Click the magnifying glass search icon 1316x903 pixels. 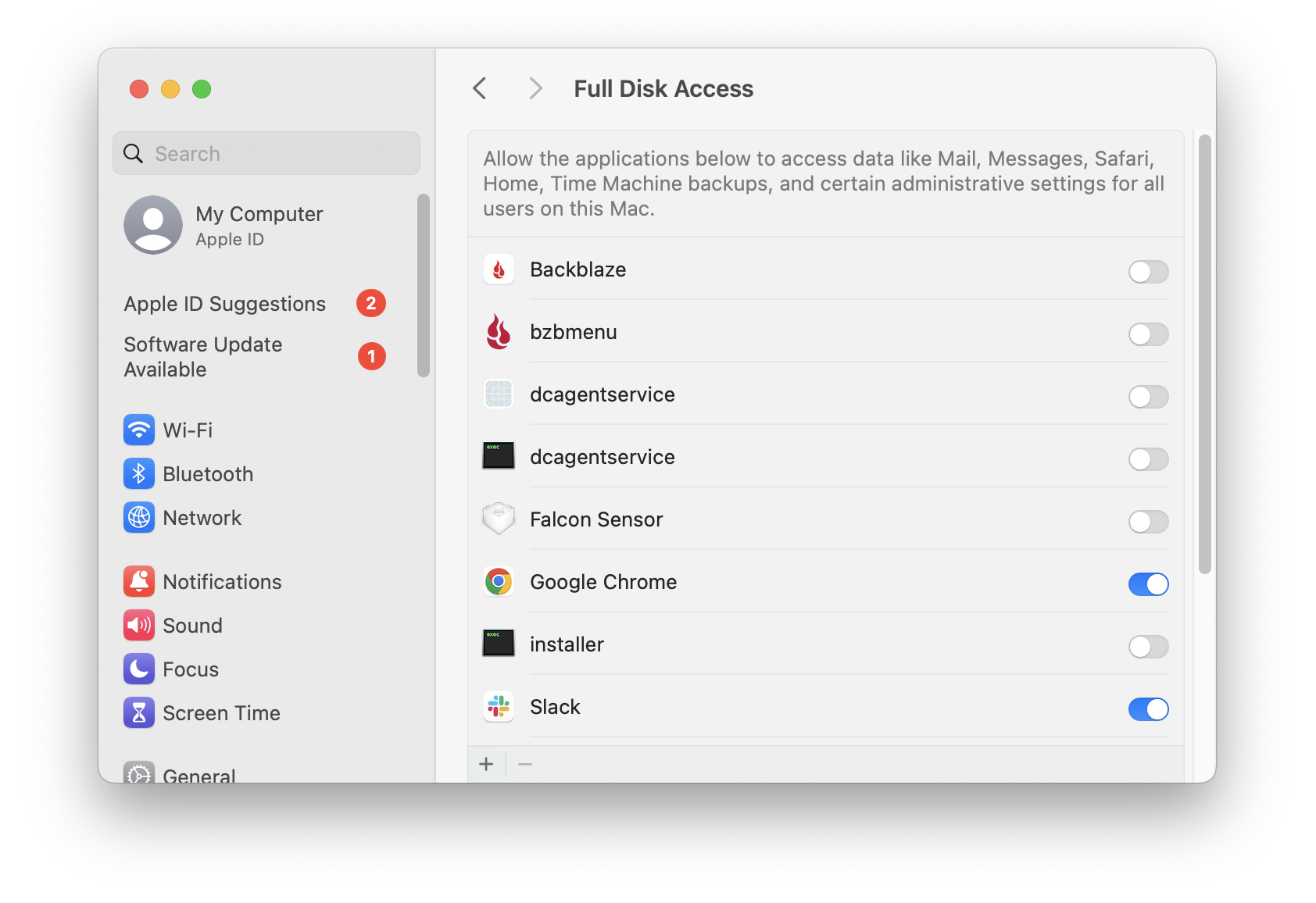[134, 154]
